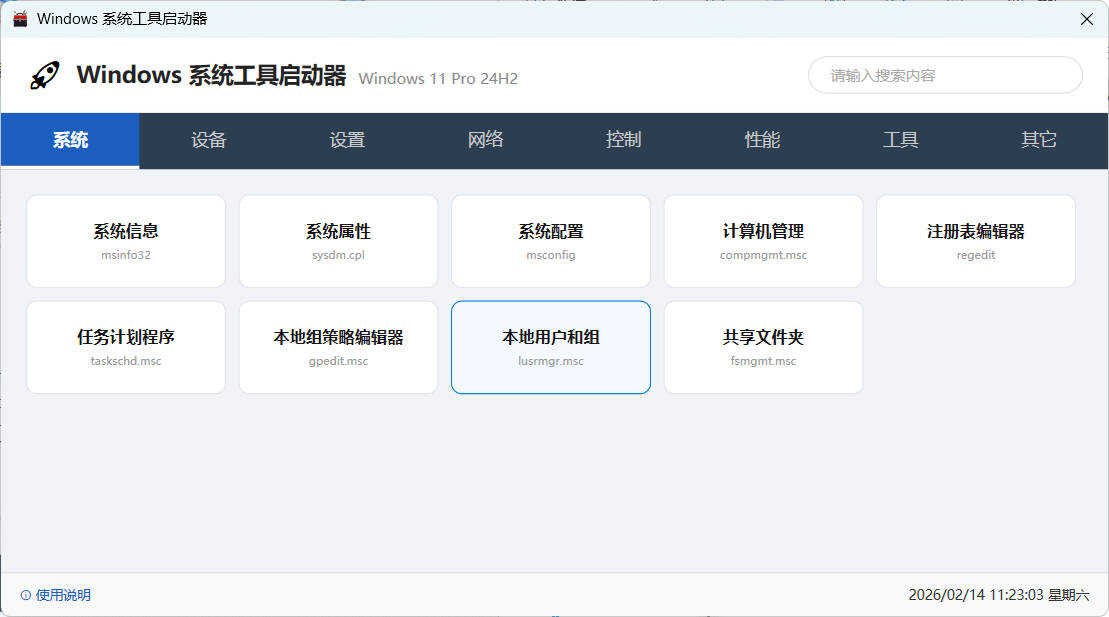The height and width of the screenshot is (617, 1109).
Task: Select the 工具 tab
Action: 900,140
